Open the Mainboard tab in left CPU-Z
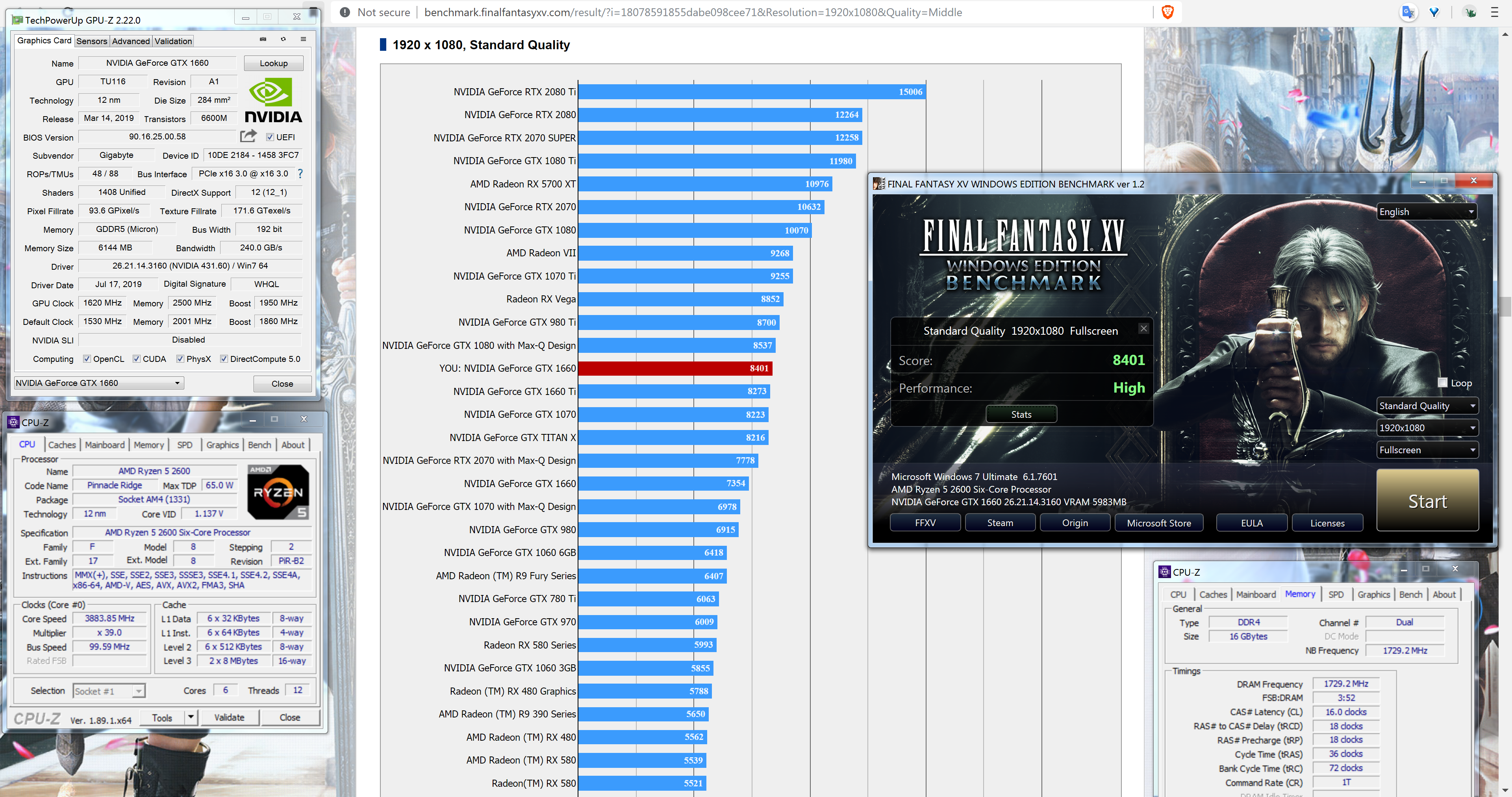Viewport: 1512px width, 797px height. tap(104, 445)
